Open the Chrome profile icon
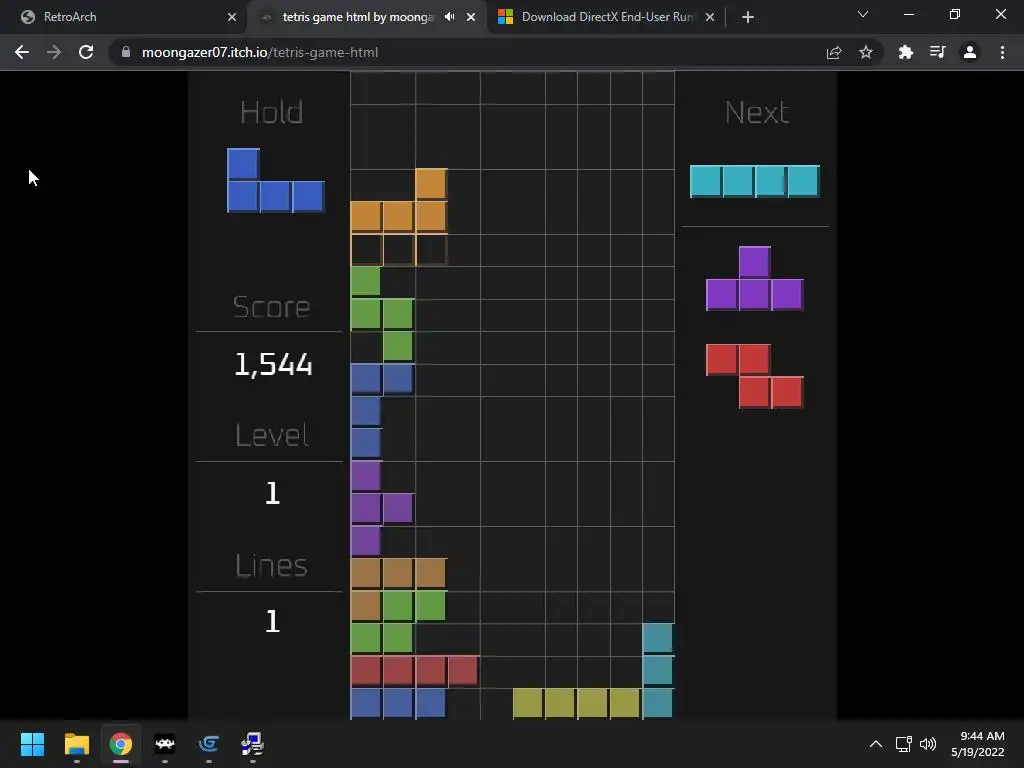 (x=970, y=52)
